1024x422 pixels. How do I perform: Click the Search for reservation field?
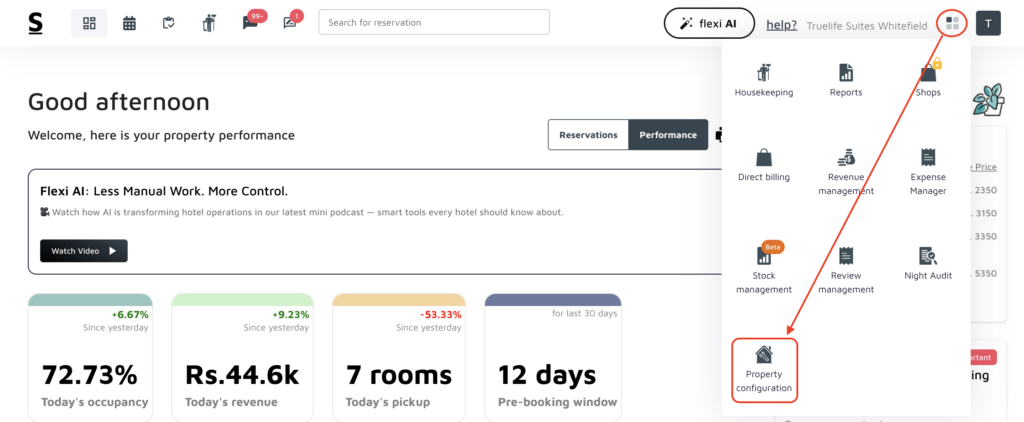433,22
